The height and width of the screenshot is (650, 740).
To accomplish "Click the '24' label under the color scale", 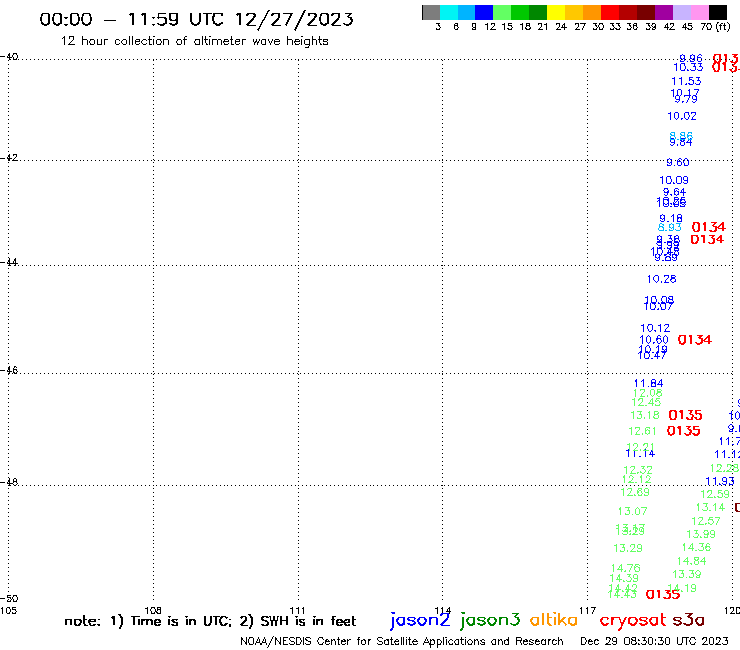I will (x=561, y=26).
